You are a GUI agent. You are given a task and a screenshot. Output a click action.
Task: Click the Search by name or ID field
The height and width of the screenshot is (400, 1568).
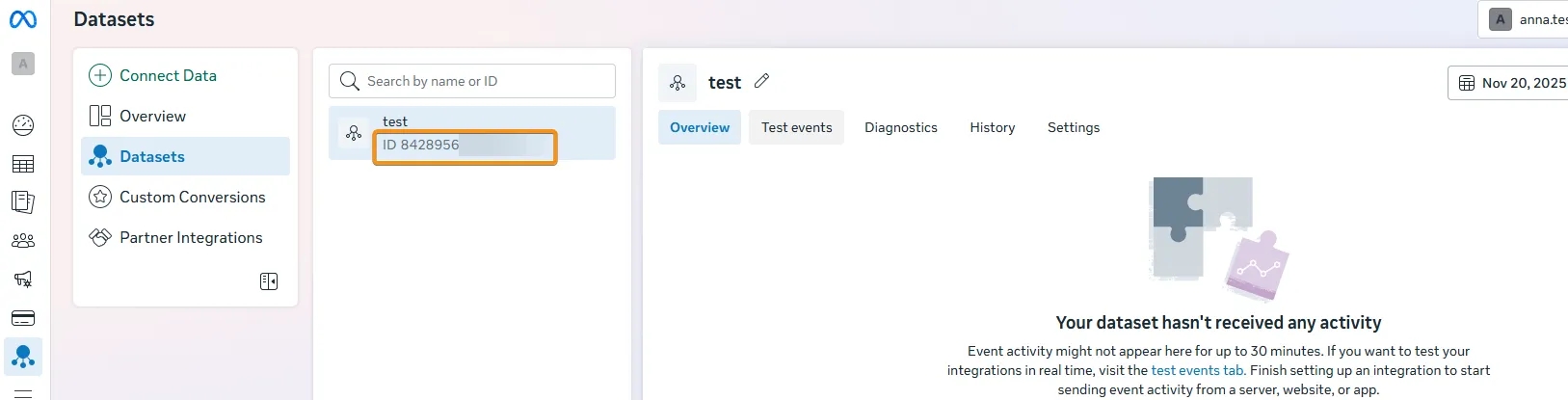click(x=472, y=81)
